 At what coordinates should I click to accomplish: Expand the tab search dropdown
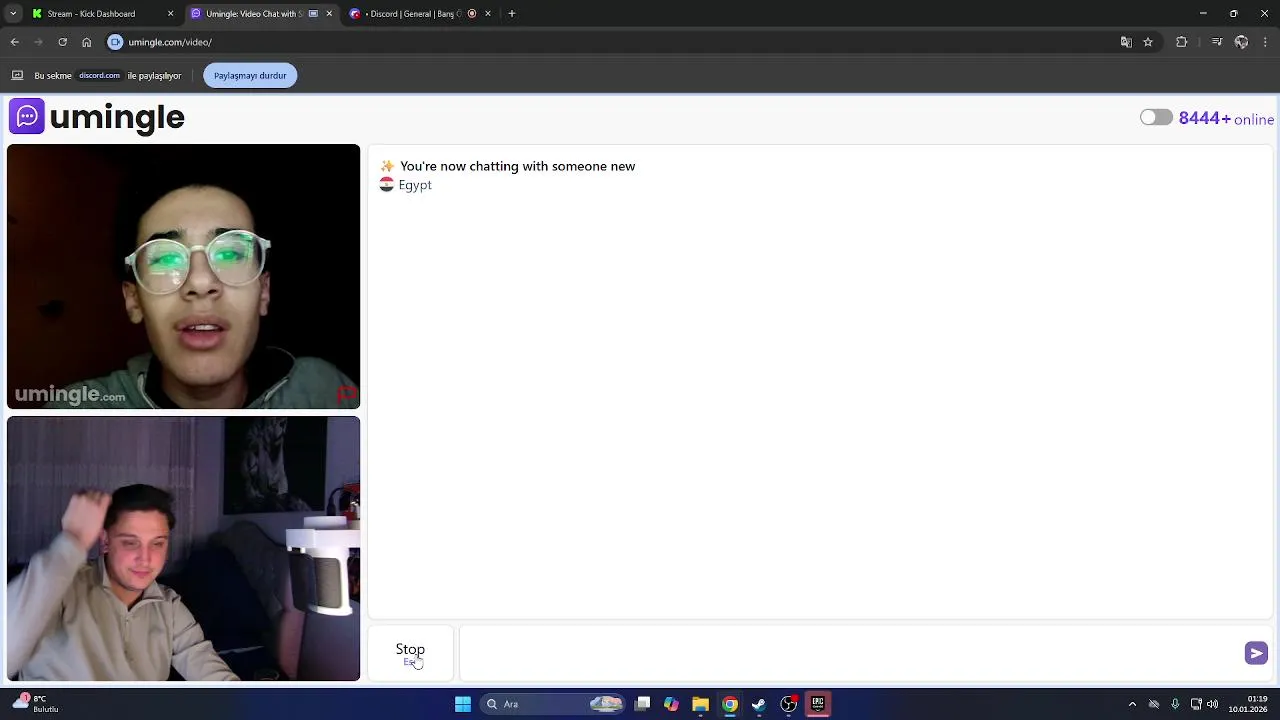pos(13,14)
